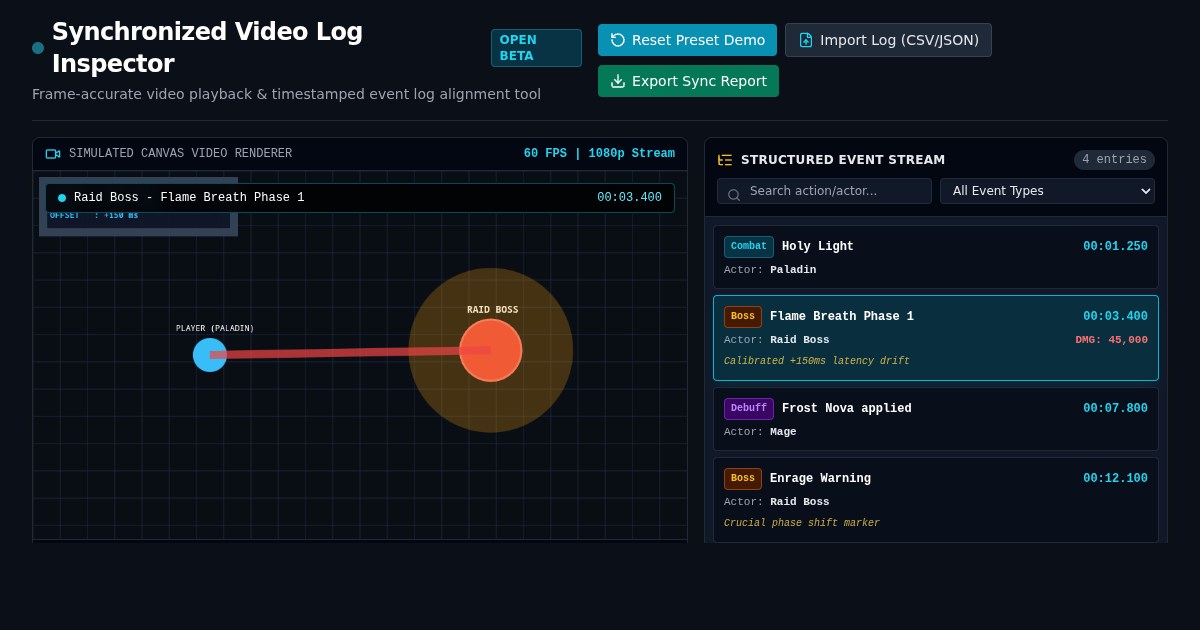Screen dimensions: 1200x630
Task: Click Export Sync Report button
Action: pos(688,81)
